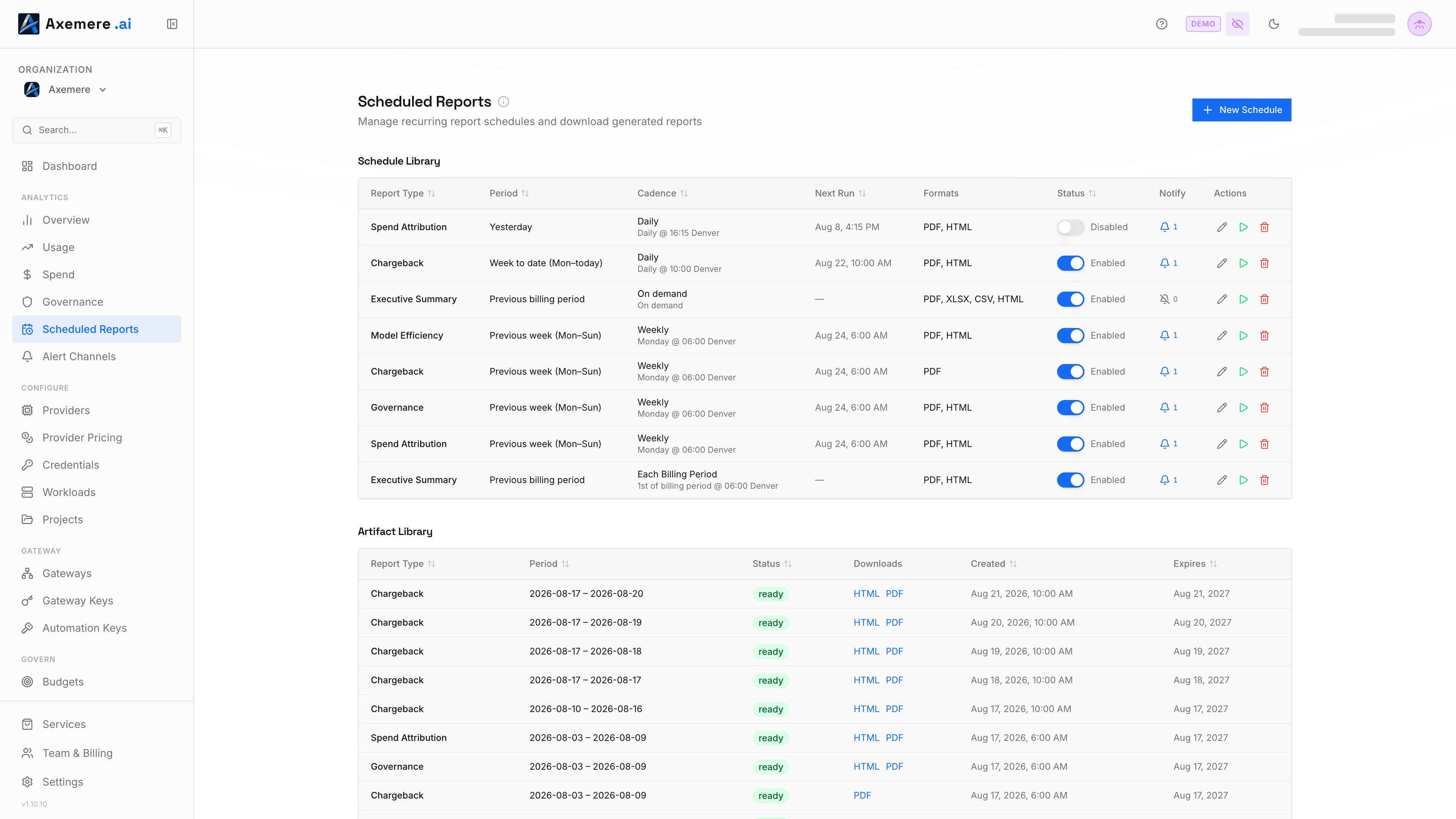Open Team & Billing

click(97, 753)
